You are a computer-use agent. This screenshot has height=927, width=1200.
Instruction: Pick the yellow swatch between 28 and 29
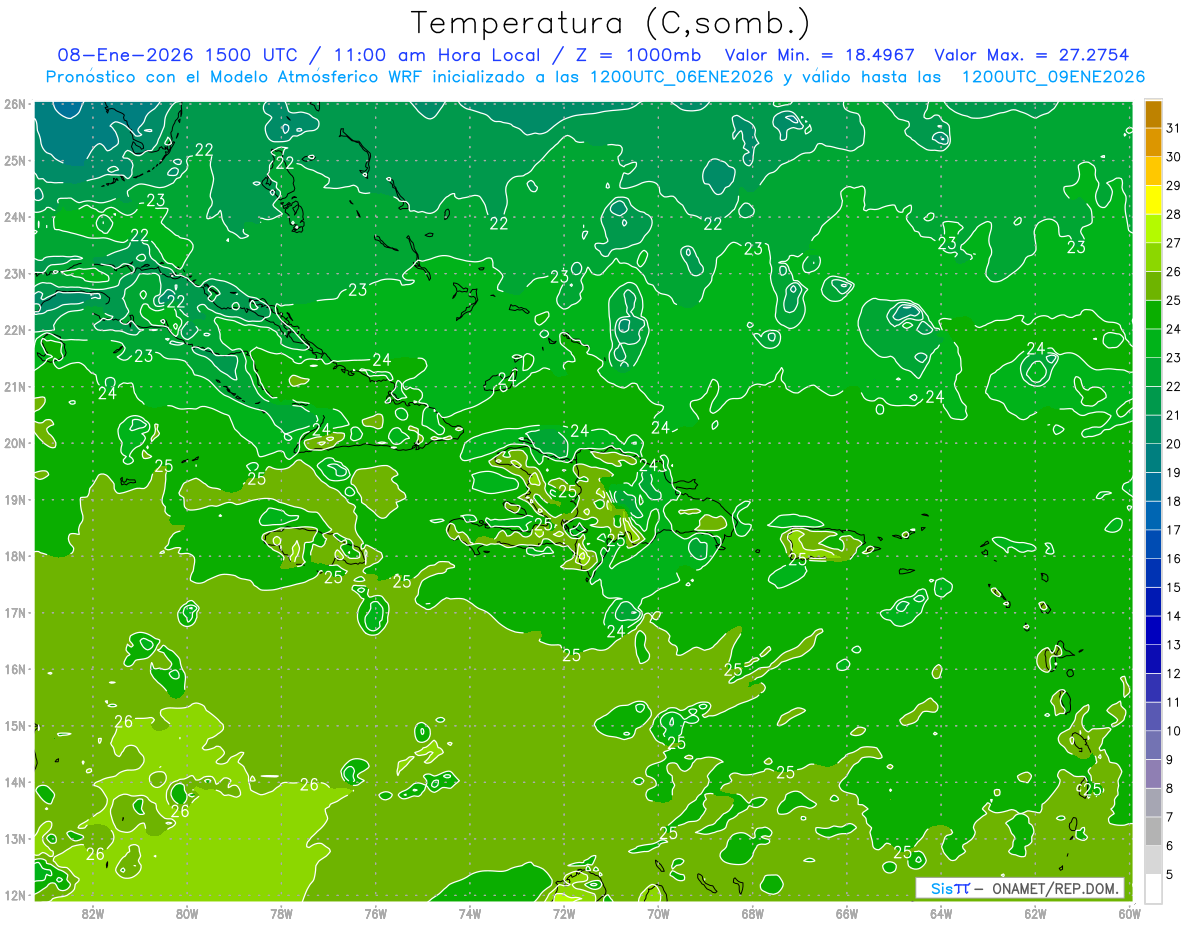[x=1152, y=200]
